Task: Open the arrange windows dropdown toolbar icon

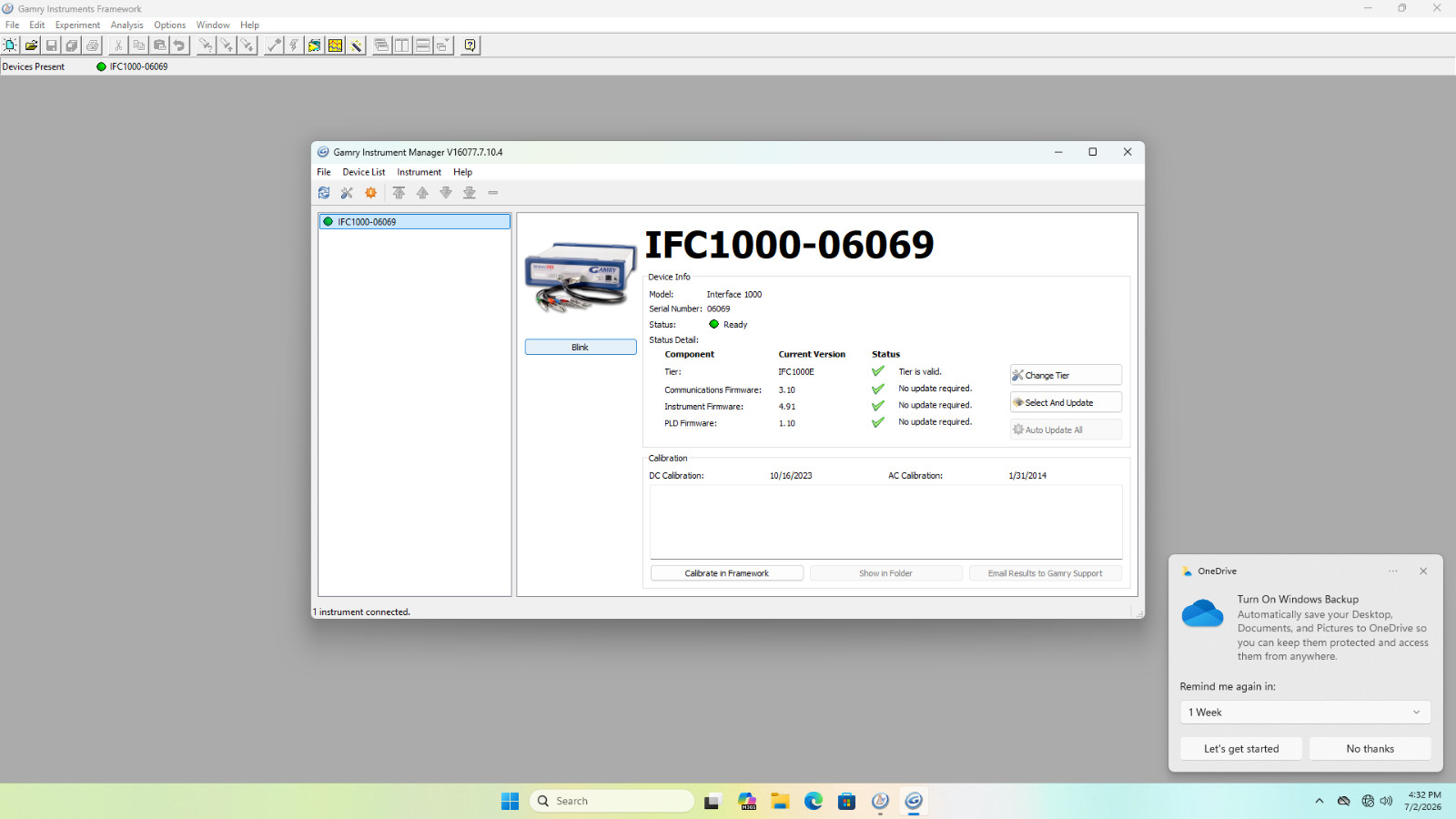Action: [442, 45]
